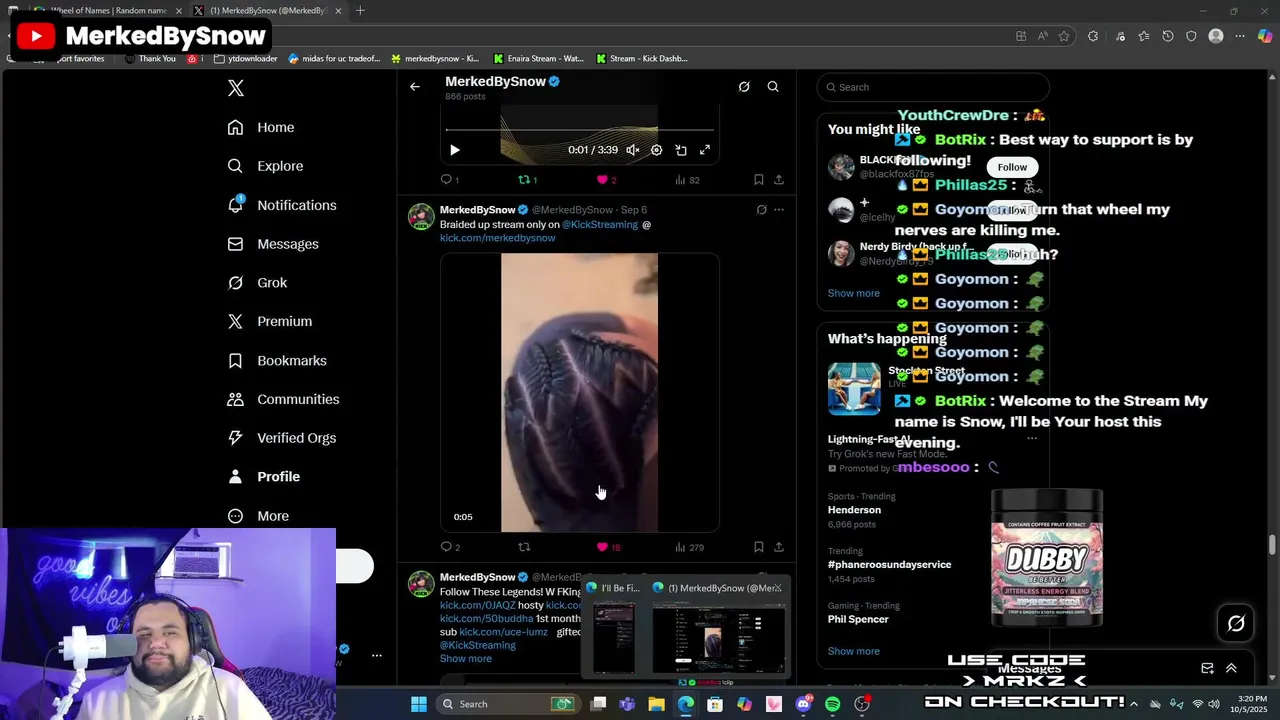1280x720 pixels.
Task: Unlike the post with 2 likes
Action: tap(606, 180)
